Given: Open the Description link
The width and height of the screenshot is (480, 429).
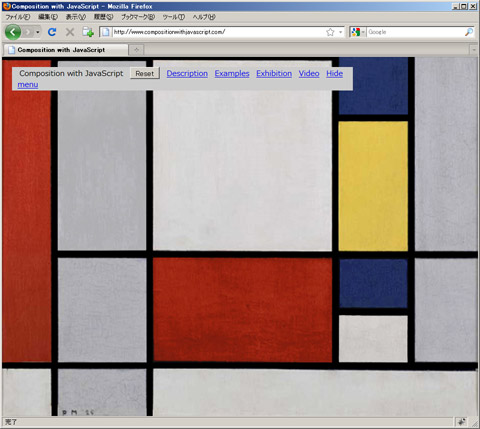Looking at the screenshot, I should (x=187, y=73).
